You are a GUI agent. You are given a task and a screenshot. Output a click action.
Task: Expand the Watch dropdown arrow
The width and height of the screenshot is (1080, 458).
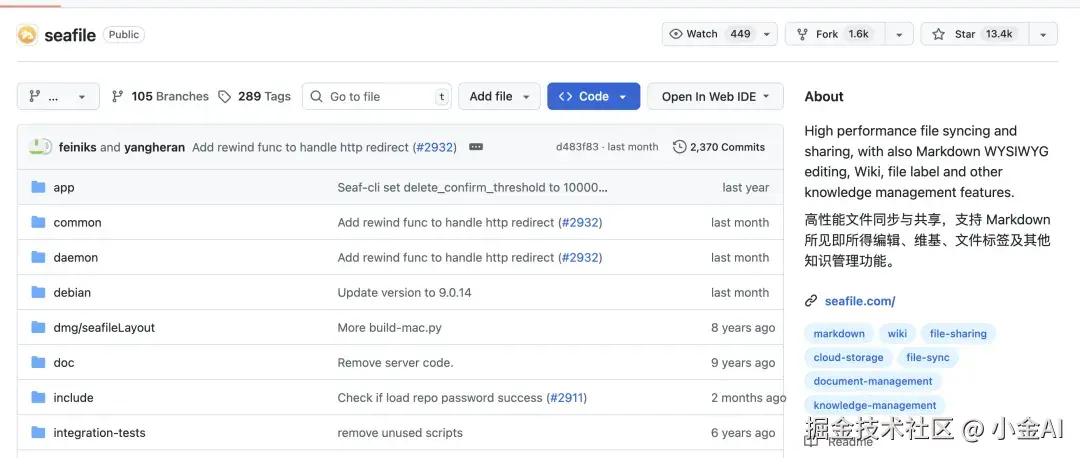pyautogui.click(x=767, y=34)
